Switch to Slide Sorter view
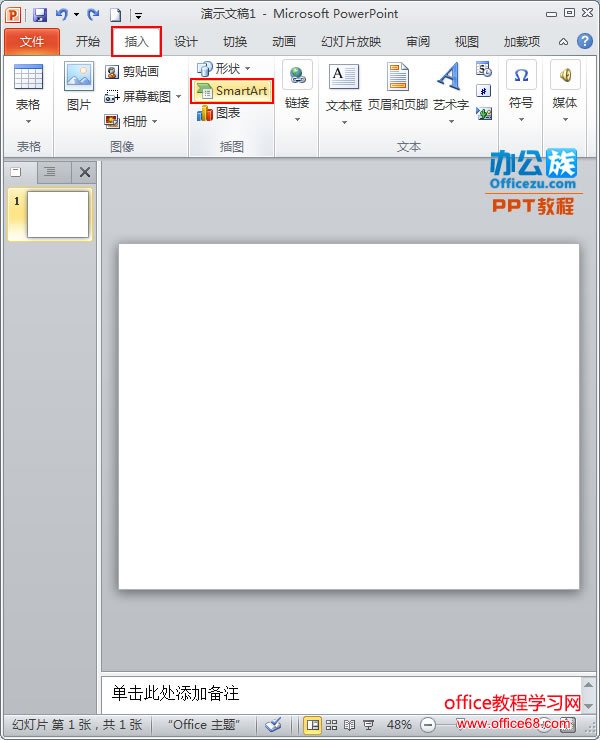Image resolution: width=600 pixels, height=740 pixels. tap(332, 724)
